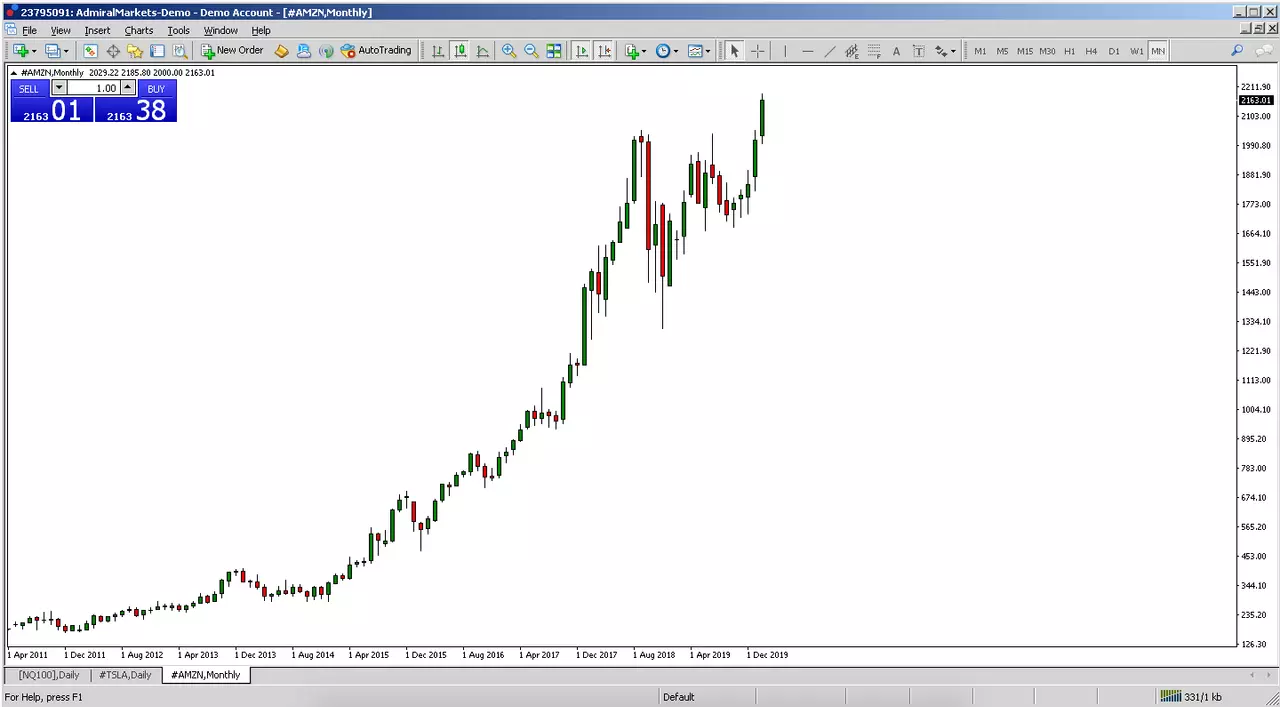
Task: Open the Periodicity clock dropdown
Action: [x=666, y=51]
